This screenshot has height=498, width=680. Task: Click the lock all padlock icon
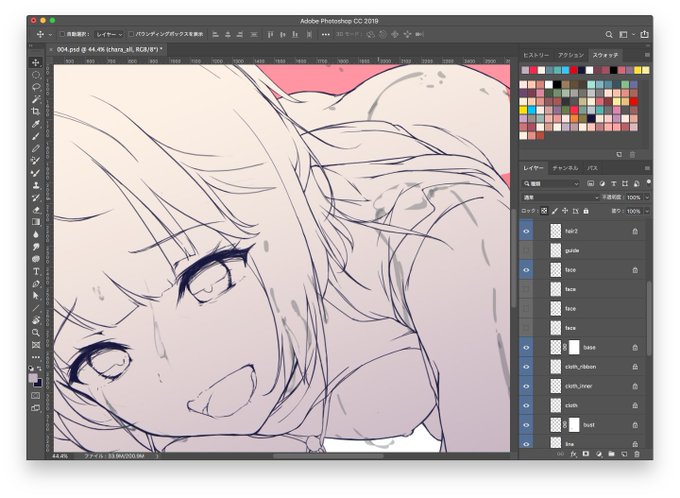(x=586, y=211)
